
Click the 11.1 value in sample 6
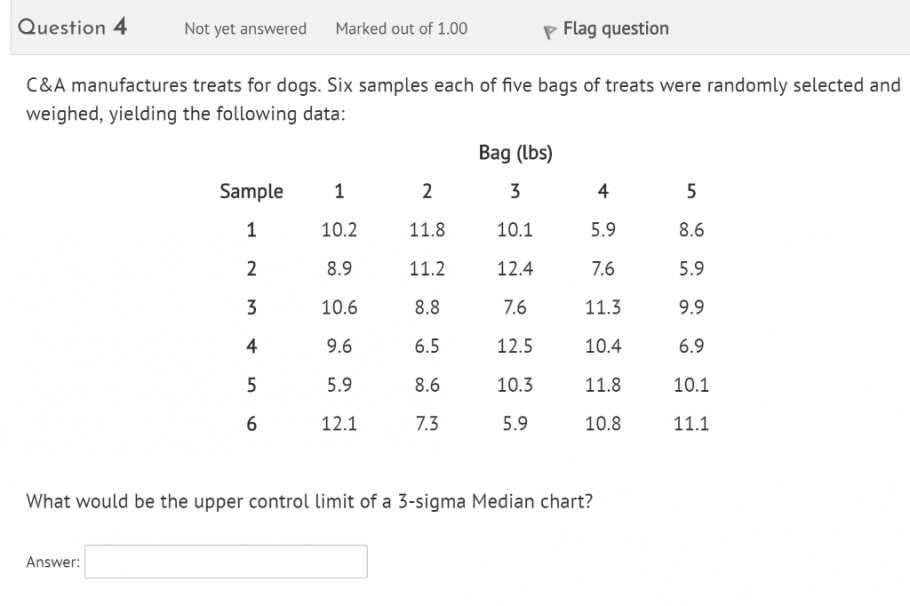[691, 423]
